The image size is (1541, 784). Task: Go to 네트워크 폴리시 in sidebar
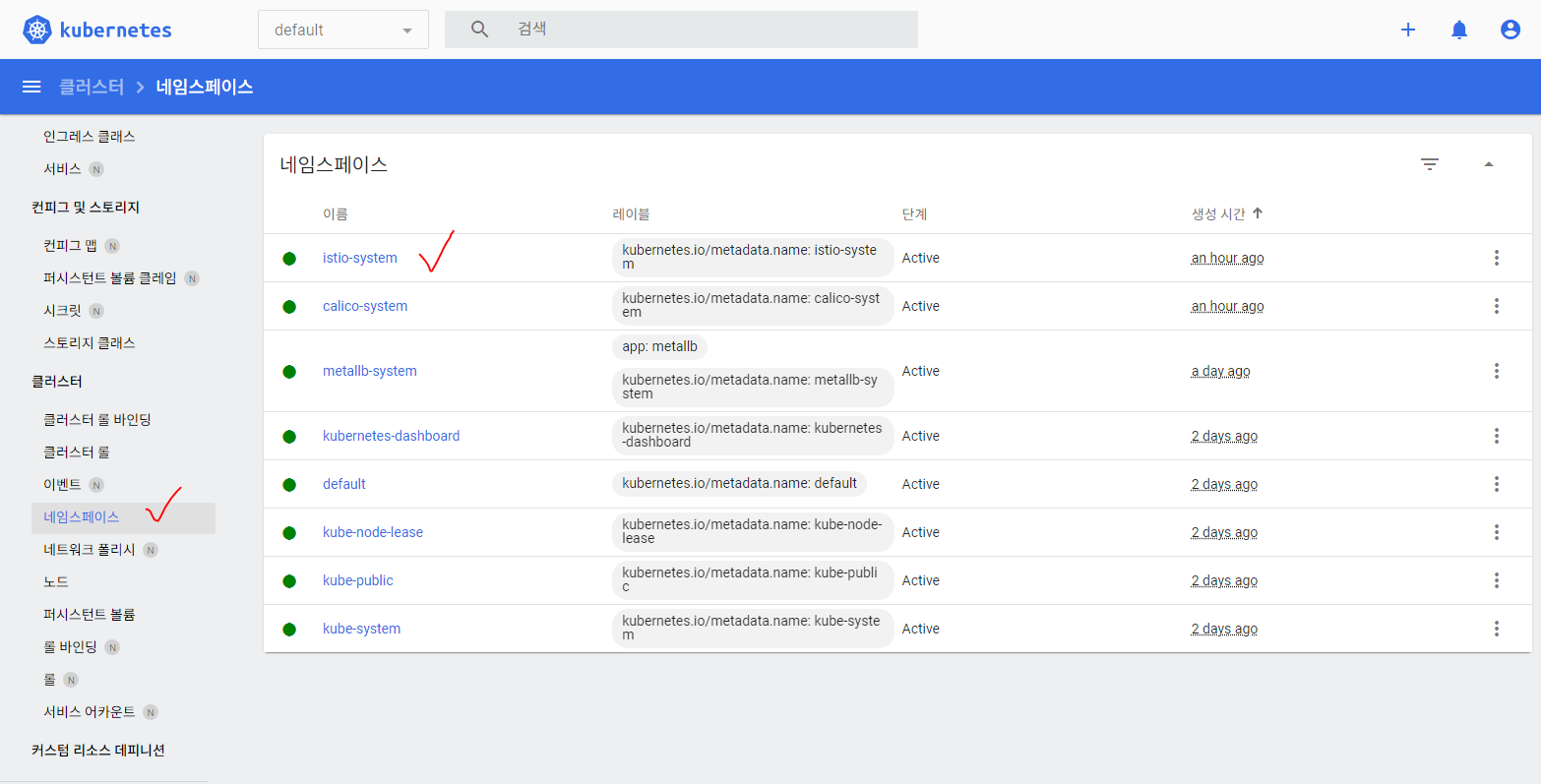[90, 549]
